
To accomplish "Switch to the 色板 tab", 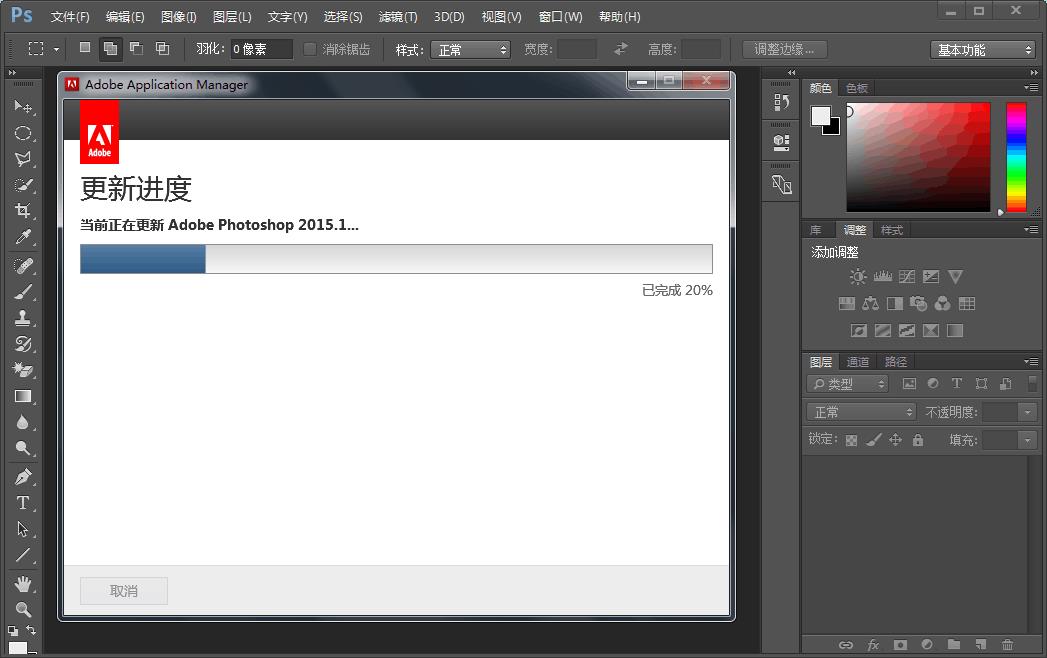I will 857,88.
